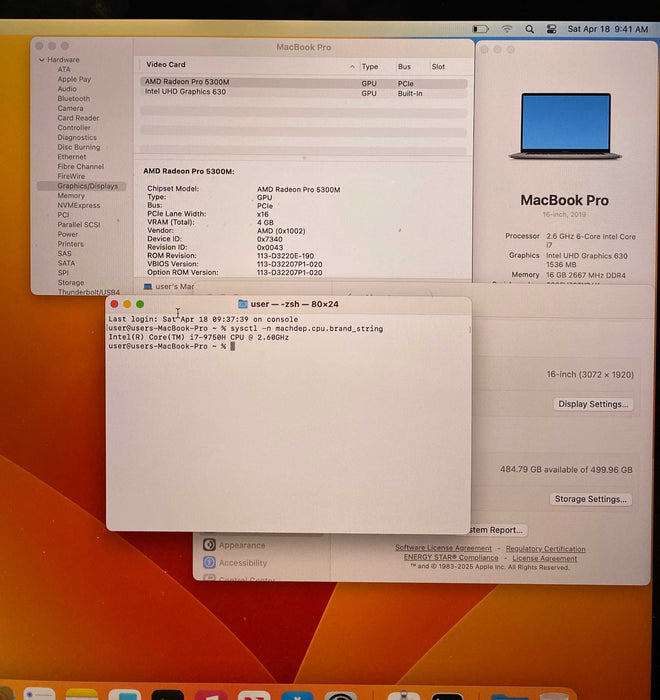Select Fibre Channel in the sidebar

click(80, 167)
